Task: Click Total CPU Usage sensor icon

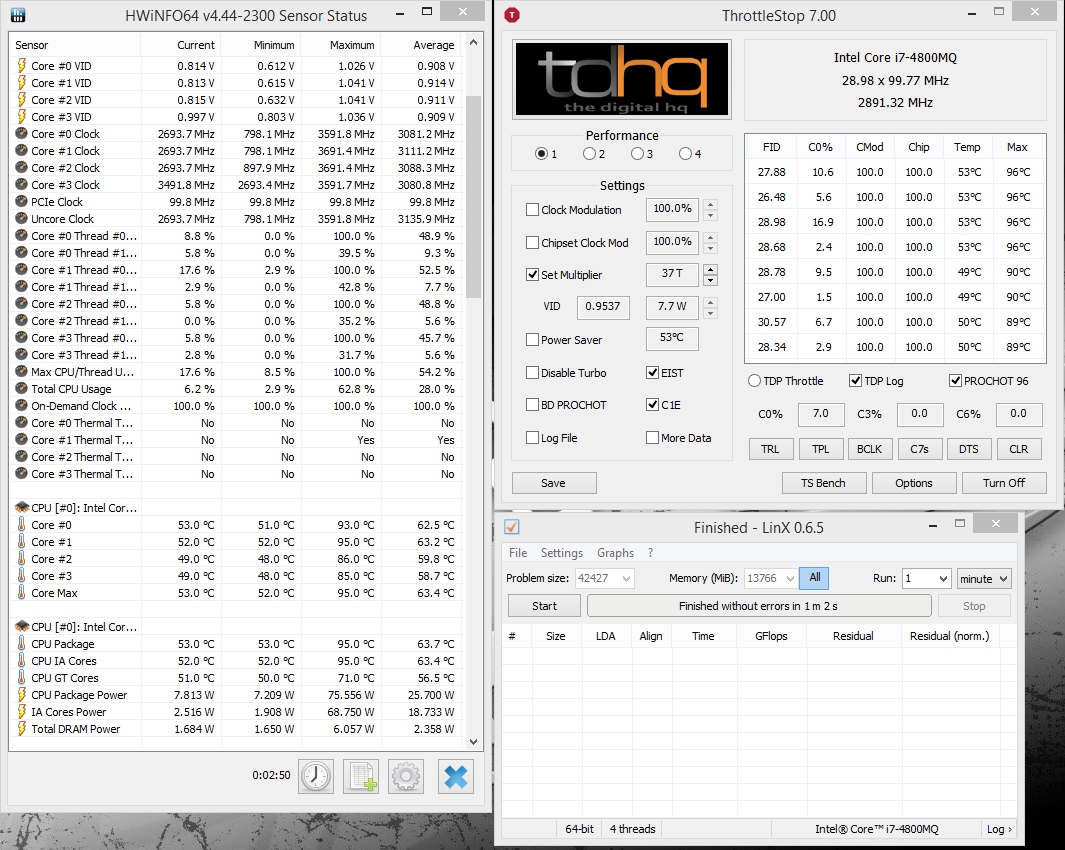Action: [x=22, y=389]
